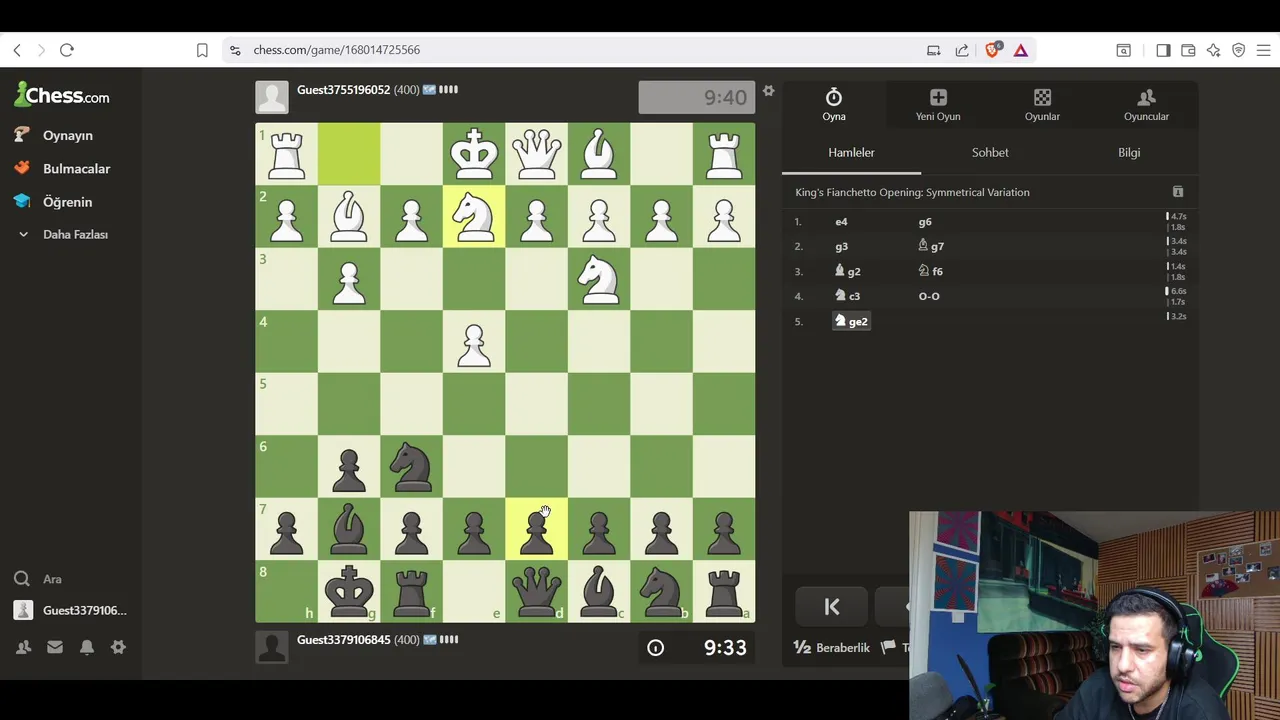Open site settings icon beside URL

pyautogui.click(x=234, y=50)
